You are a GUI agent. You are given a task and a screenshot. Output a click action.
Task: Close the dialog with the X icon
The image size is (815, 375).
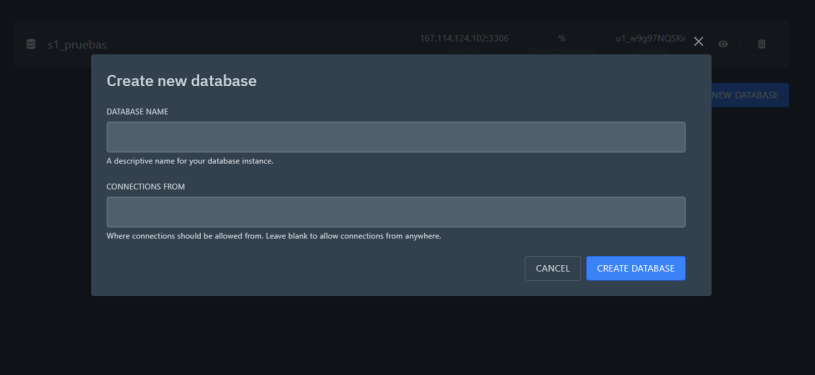pyautogui.click(x=699, y=42)
